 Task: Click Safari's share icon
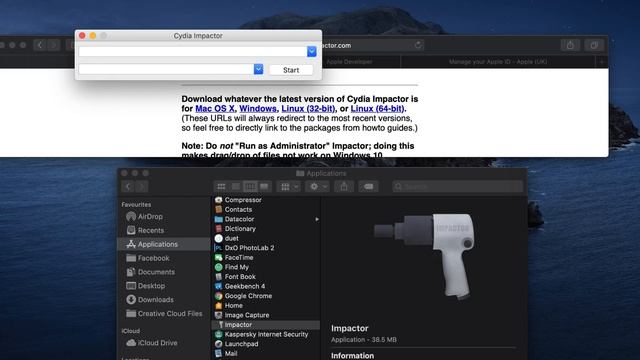[570, 45]
